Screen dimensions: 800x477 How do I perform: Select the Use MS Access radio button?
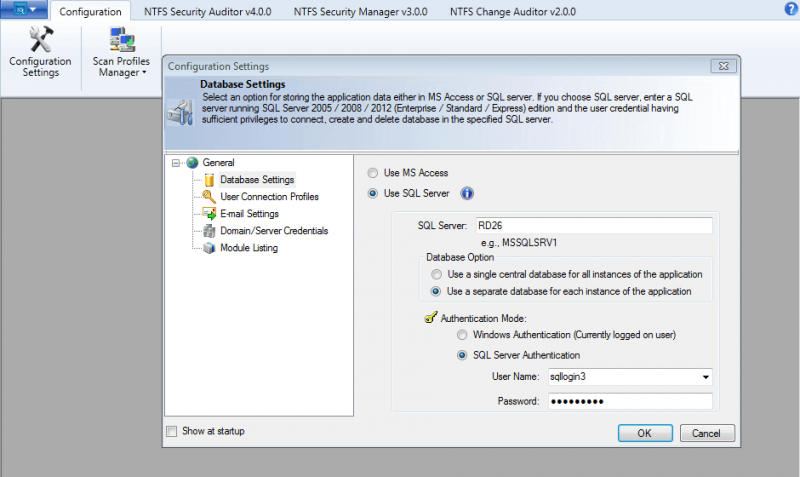(x=373, y=173)
